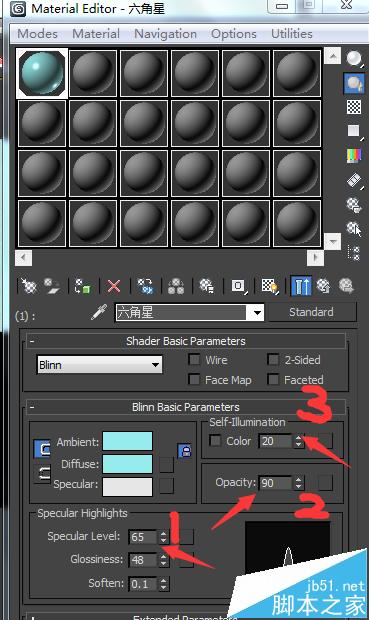
Task: Click the Sample Type sphere icon
Action: 354,59
